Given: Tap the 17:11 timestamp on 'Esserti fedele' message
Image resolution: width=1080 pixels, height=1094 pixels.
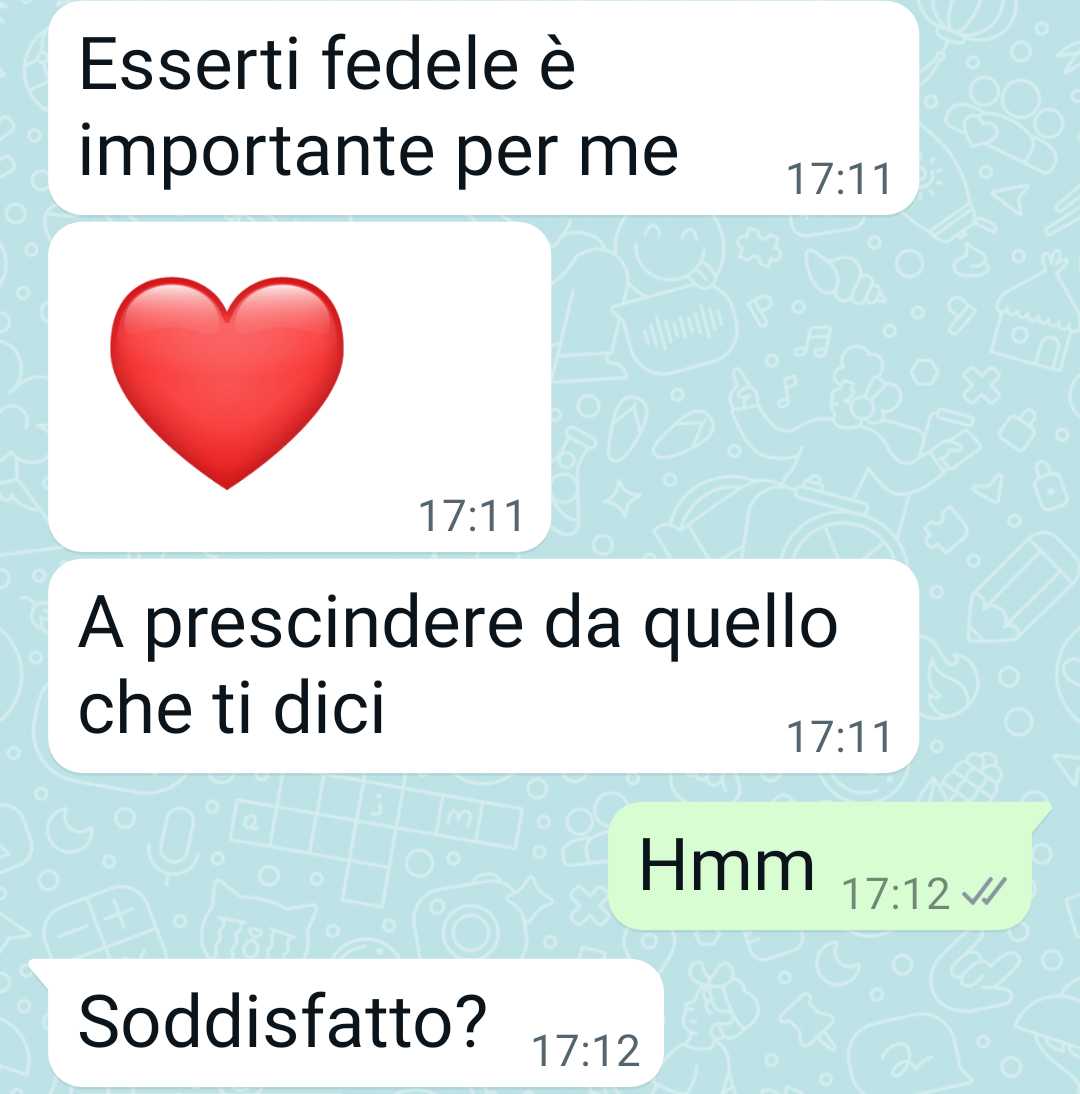Looking at the screenshot, I should click(x=839, y=179).
